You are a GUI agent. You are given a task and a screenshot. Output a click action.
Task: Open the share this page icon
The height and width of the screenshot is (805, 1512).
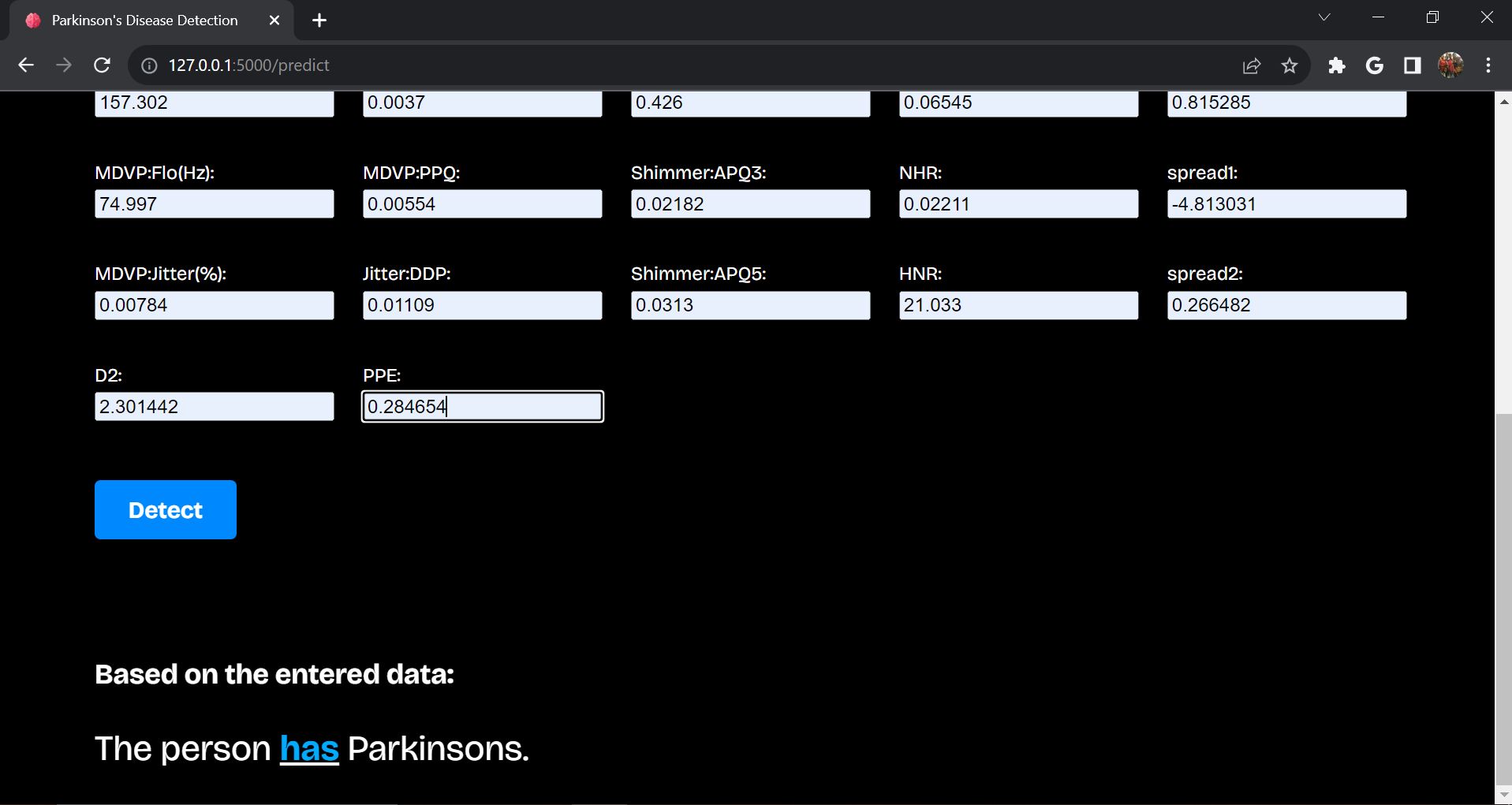[x=1251, y=65]
